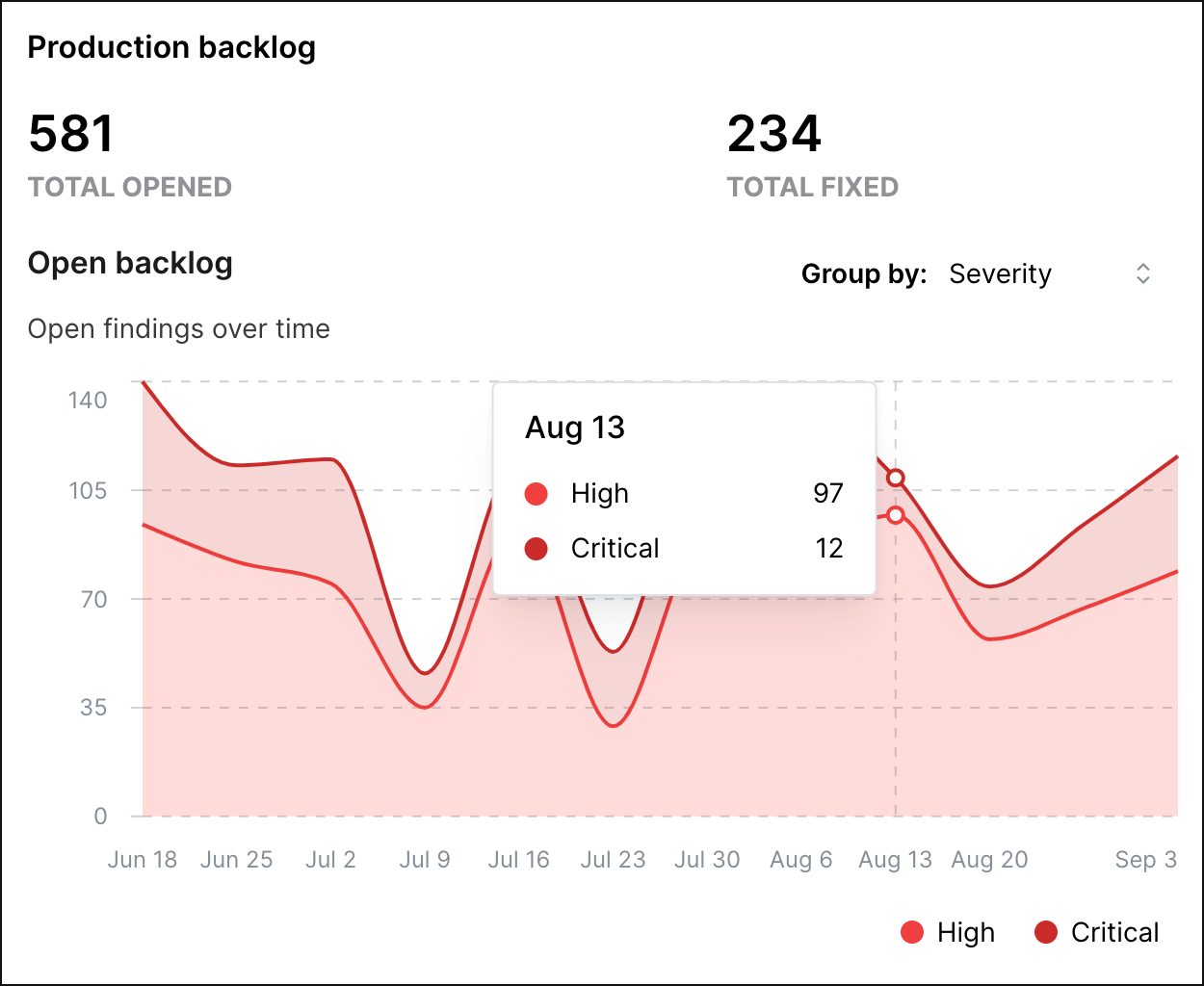Collapse the Aug 13 tooltip popup
Viewport: 1204px width, 986px height.
[575, 427]
